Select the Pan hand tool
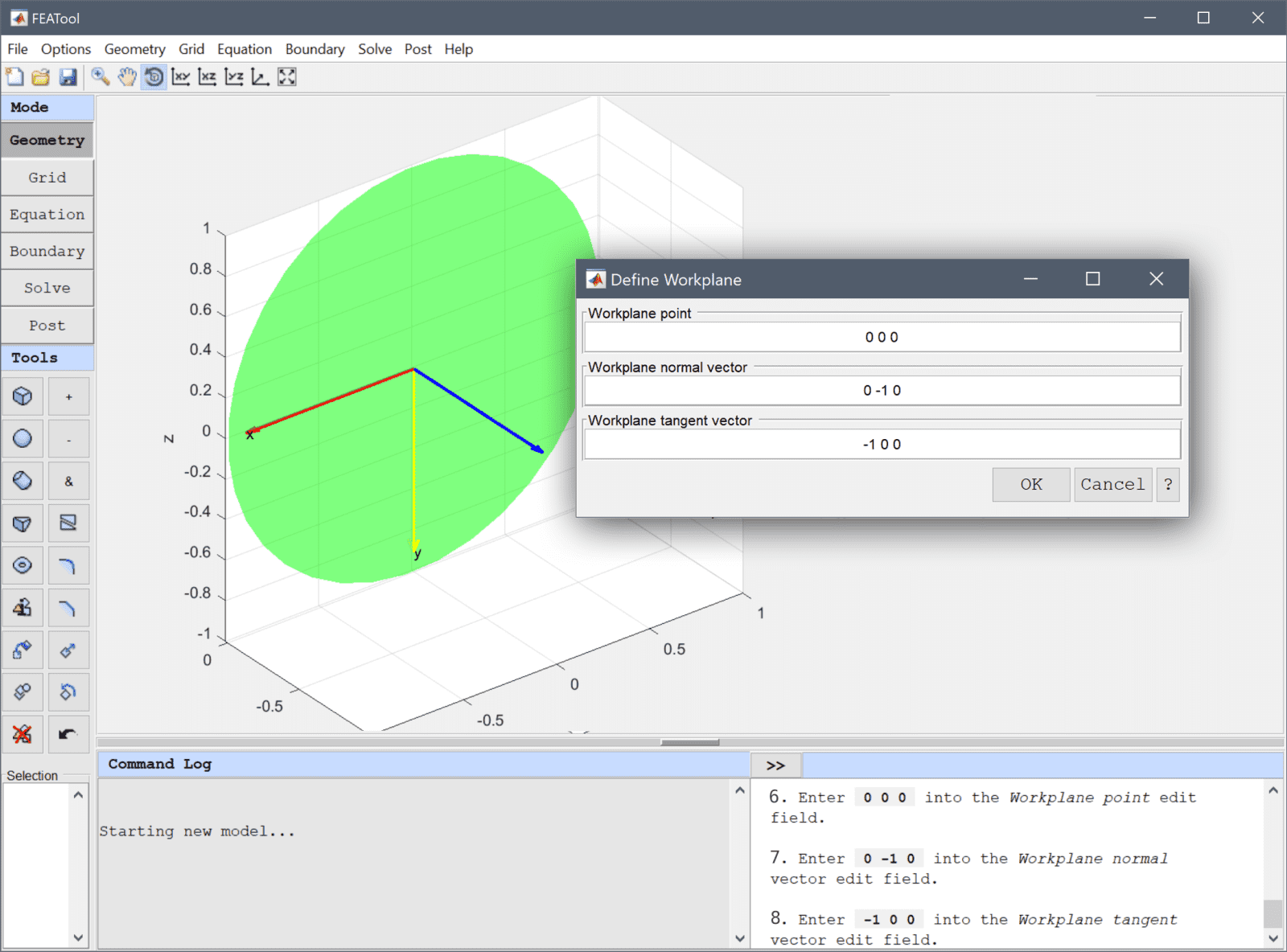This screenshot has height=952, width=1287. pyautogui.click(x=127, y=77)
